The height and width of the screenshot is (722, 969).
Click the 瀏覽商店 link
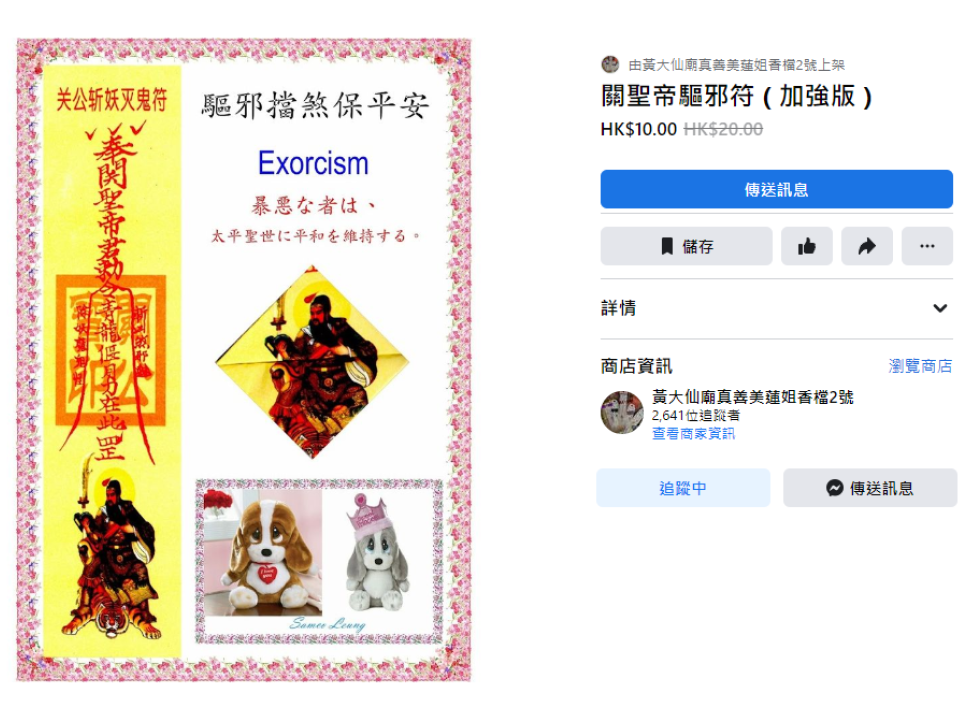tap(920, 366)
